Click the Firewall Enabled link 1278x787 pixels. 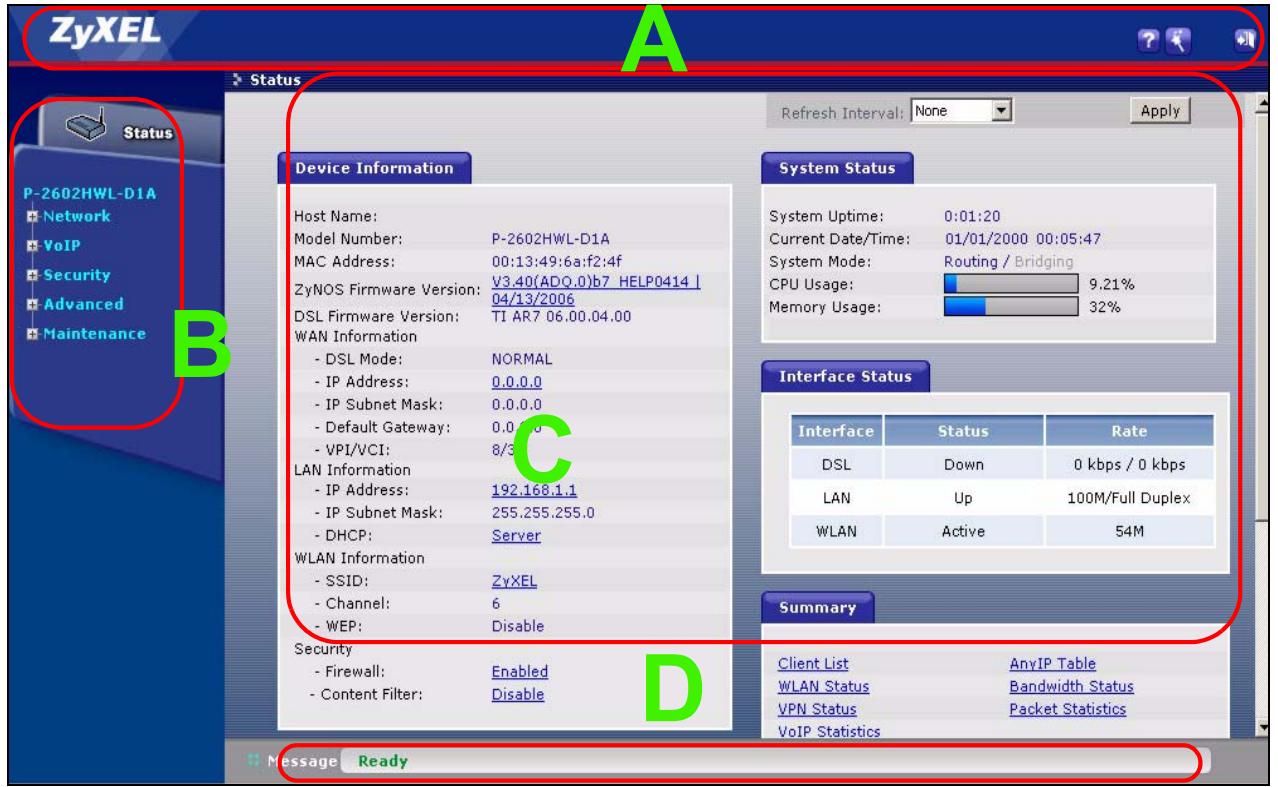click(x=520, y=672)
